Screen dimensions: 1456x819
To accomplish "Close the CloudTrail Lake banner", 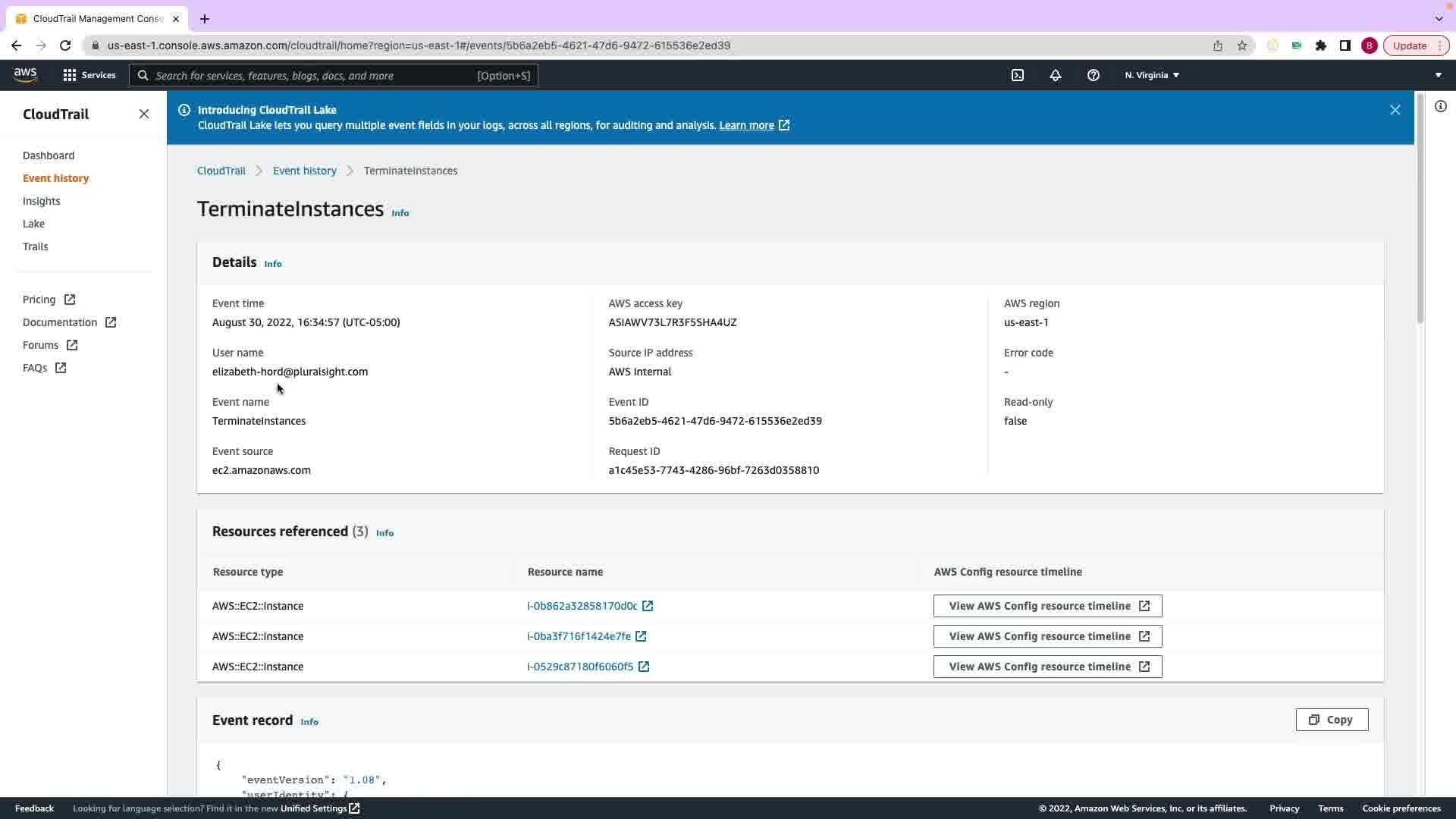I will pos(1395,110).
